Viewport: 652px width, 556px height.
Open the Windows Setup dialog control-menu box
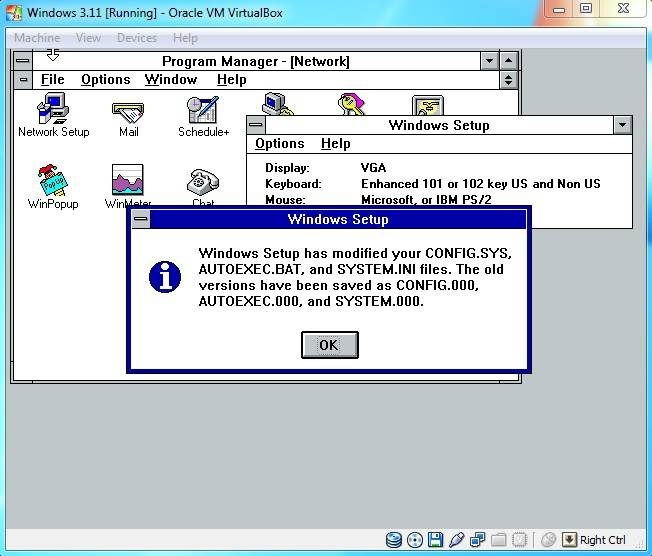coord(141,219)
